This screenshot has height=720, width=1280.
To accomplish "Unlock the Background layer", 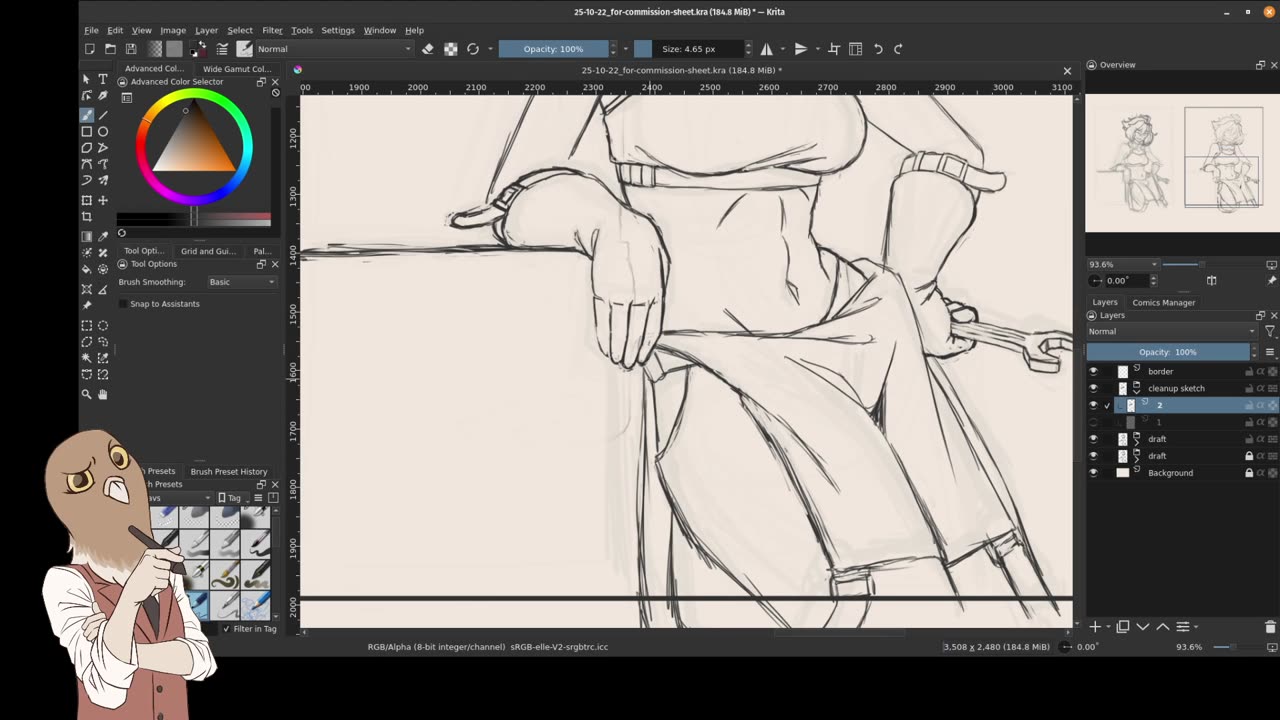I will pos(1249,473).
